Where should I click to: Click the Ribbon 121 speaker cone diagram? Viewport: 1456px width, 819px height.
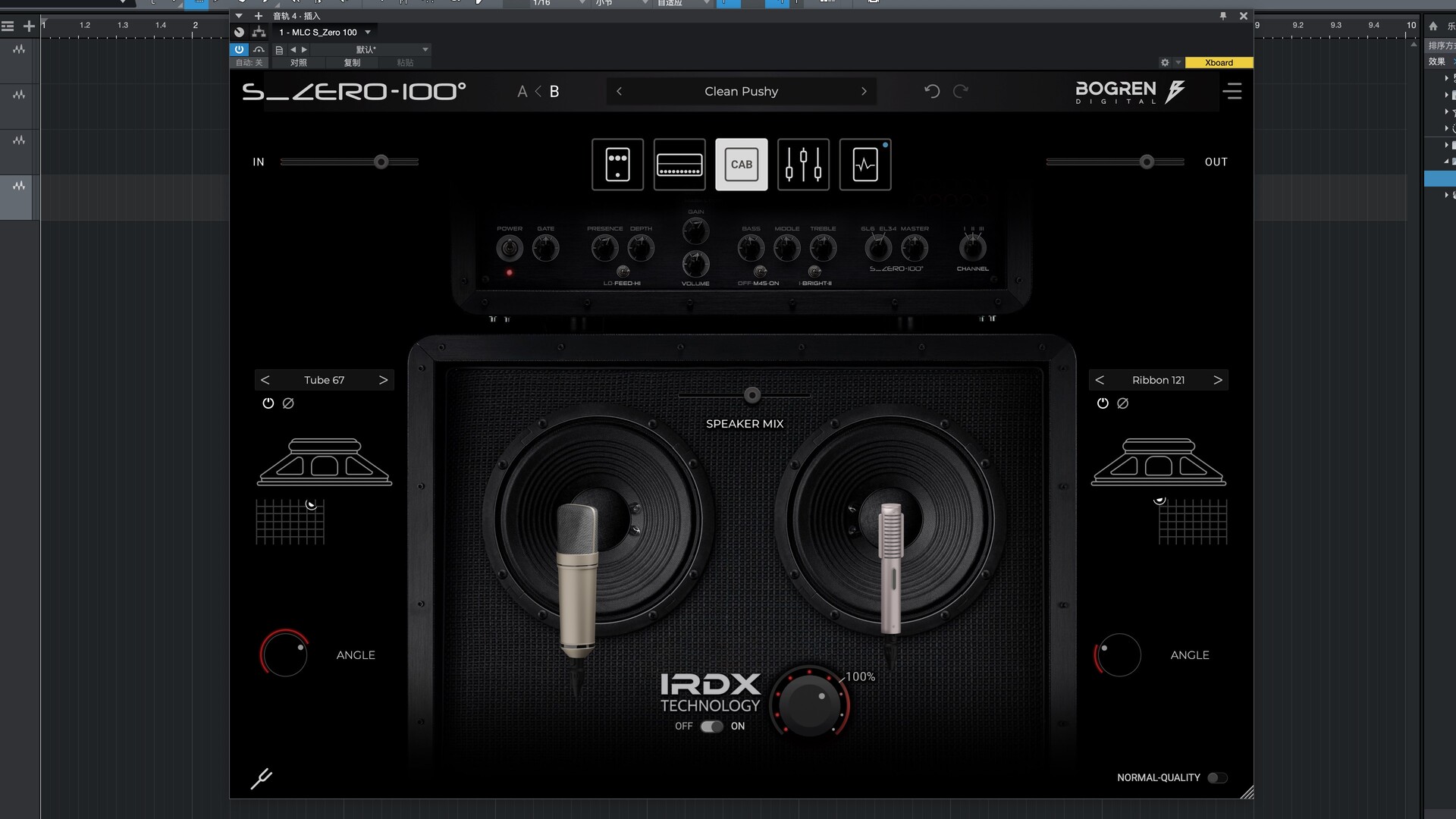[1159, 462]
